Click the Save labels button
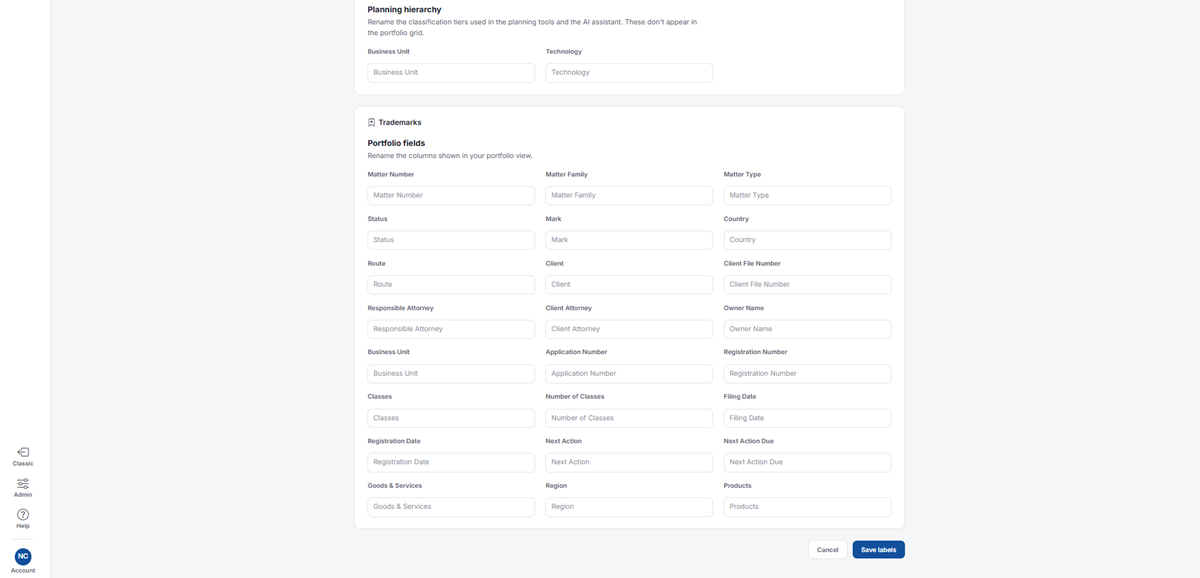 (x=878, y=550)
